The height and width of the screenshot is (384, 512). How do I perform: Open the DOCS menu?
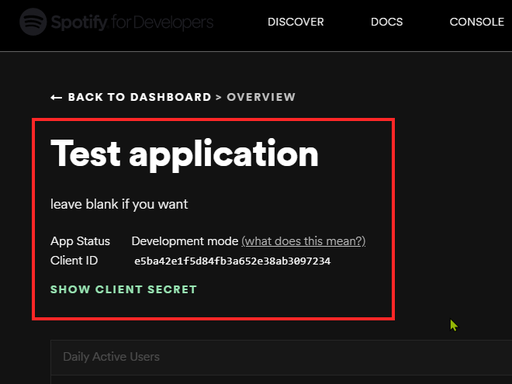[387, 22]
